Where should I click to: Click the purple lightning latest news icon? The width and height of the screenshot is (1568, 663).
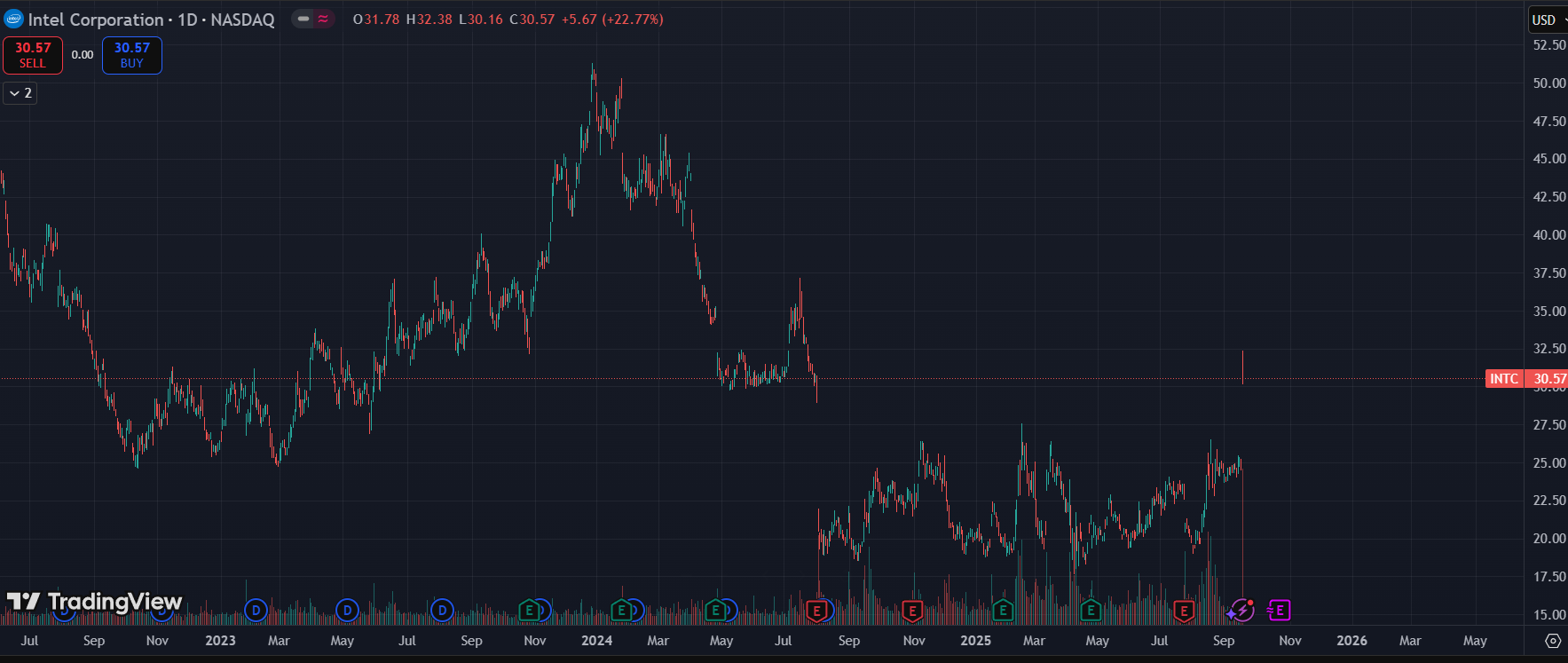pyautogui.click(x=1243, y=610)
